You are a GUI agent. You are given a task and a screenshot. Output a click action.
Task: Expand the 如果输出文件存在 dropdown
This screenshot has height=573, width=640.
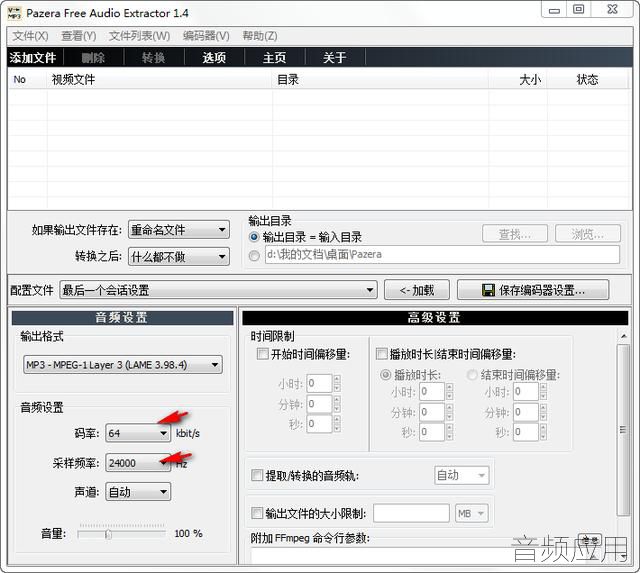[179, 230]
